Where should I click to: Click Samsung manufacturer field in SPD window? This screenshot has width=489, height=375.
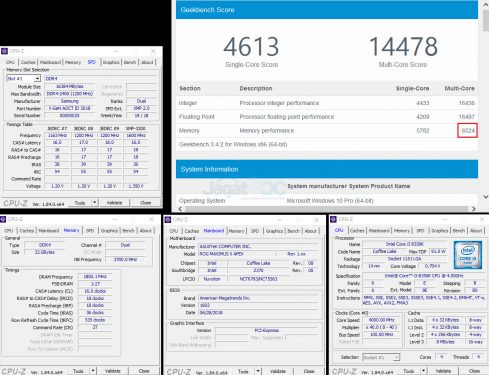click(x=70, y=101)
